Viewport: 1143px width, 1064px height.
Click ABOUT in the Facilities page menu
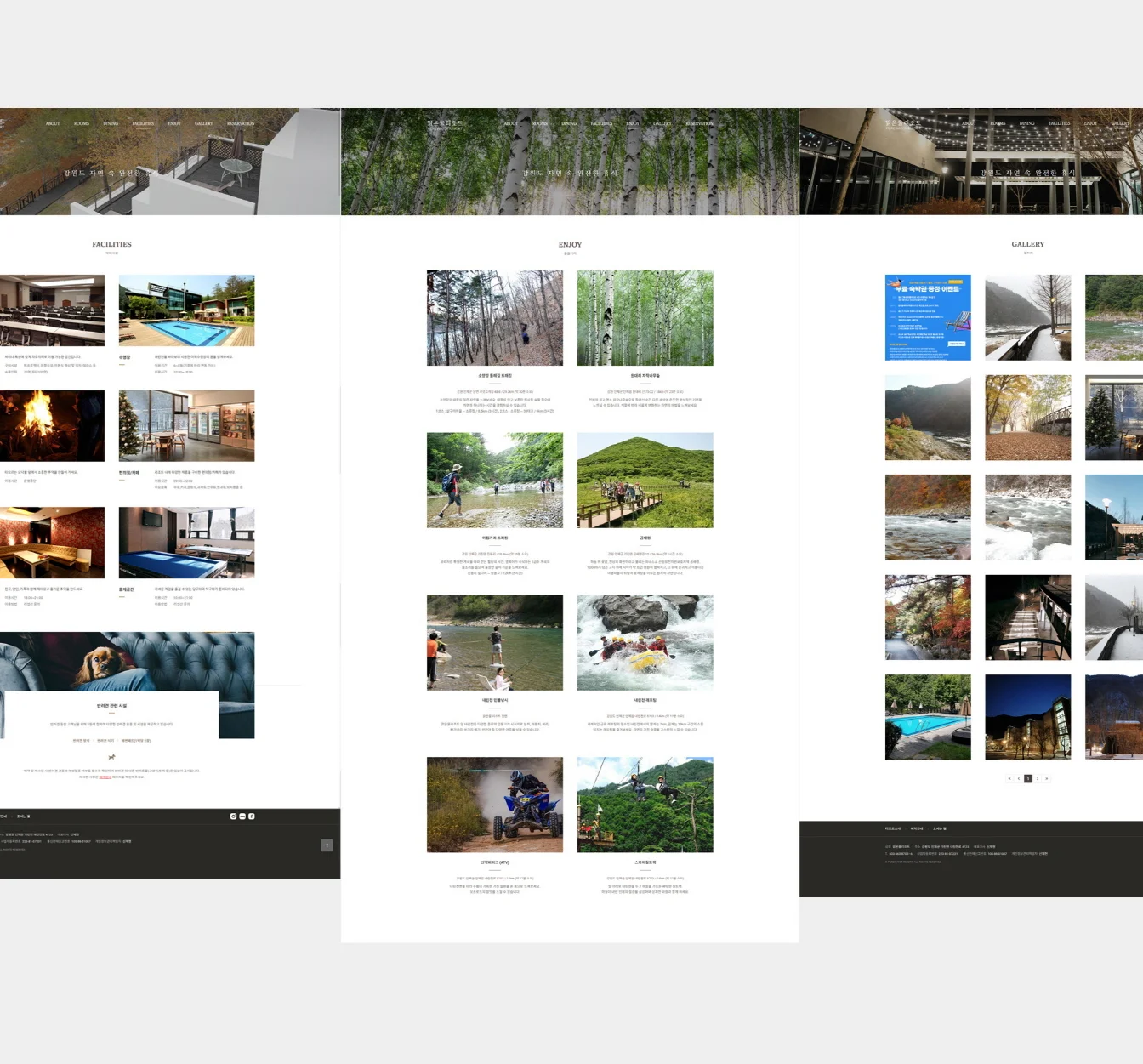click(x=53, y=123)
